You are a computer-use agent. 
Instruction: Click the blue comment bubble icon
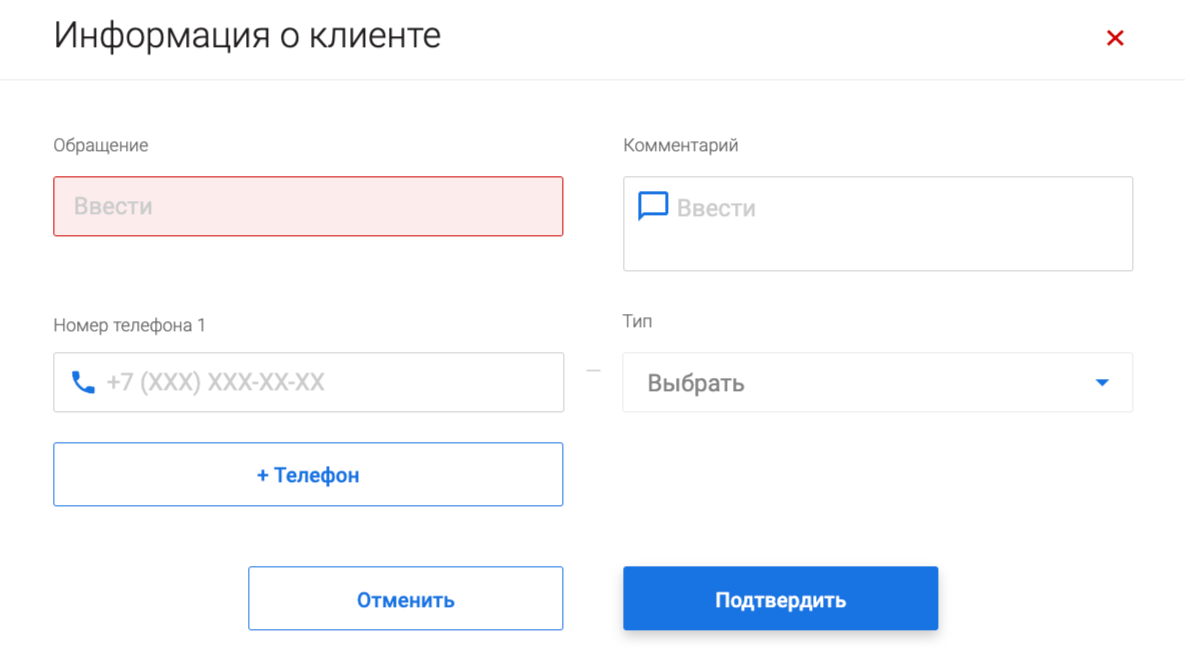tap(653, 206)
